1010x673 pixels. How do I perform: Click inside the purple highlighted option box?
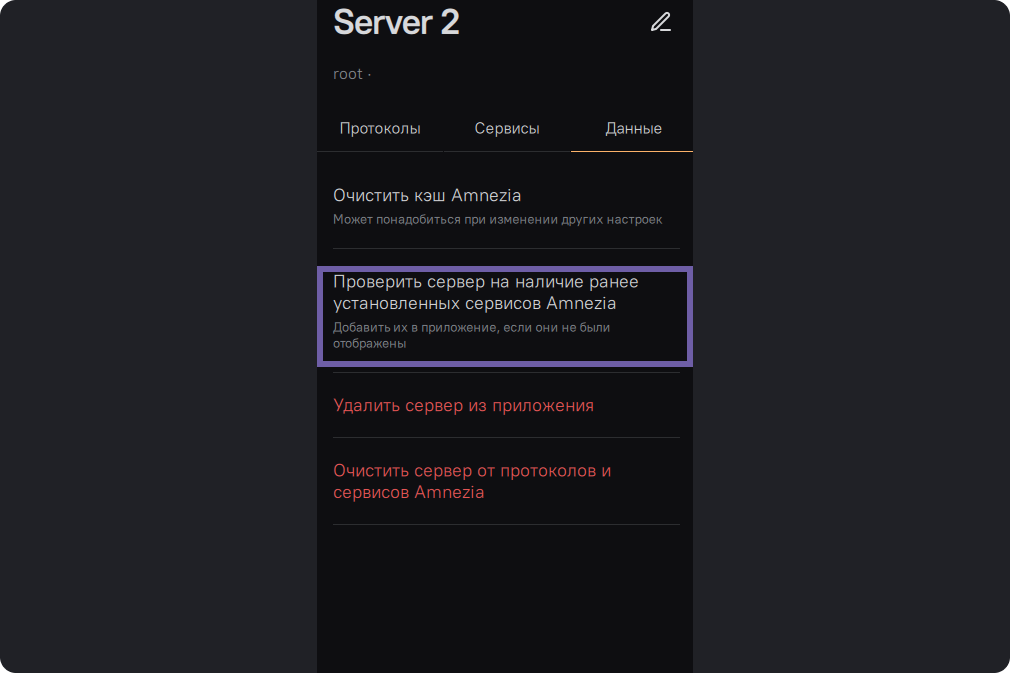tap(504, 315)
